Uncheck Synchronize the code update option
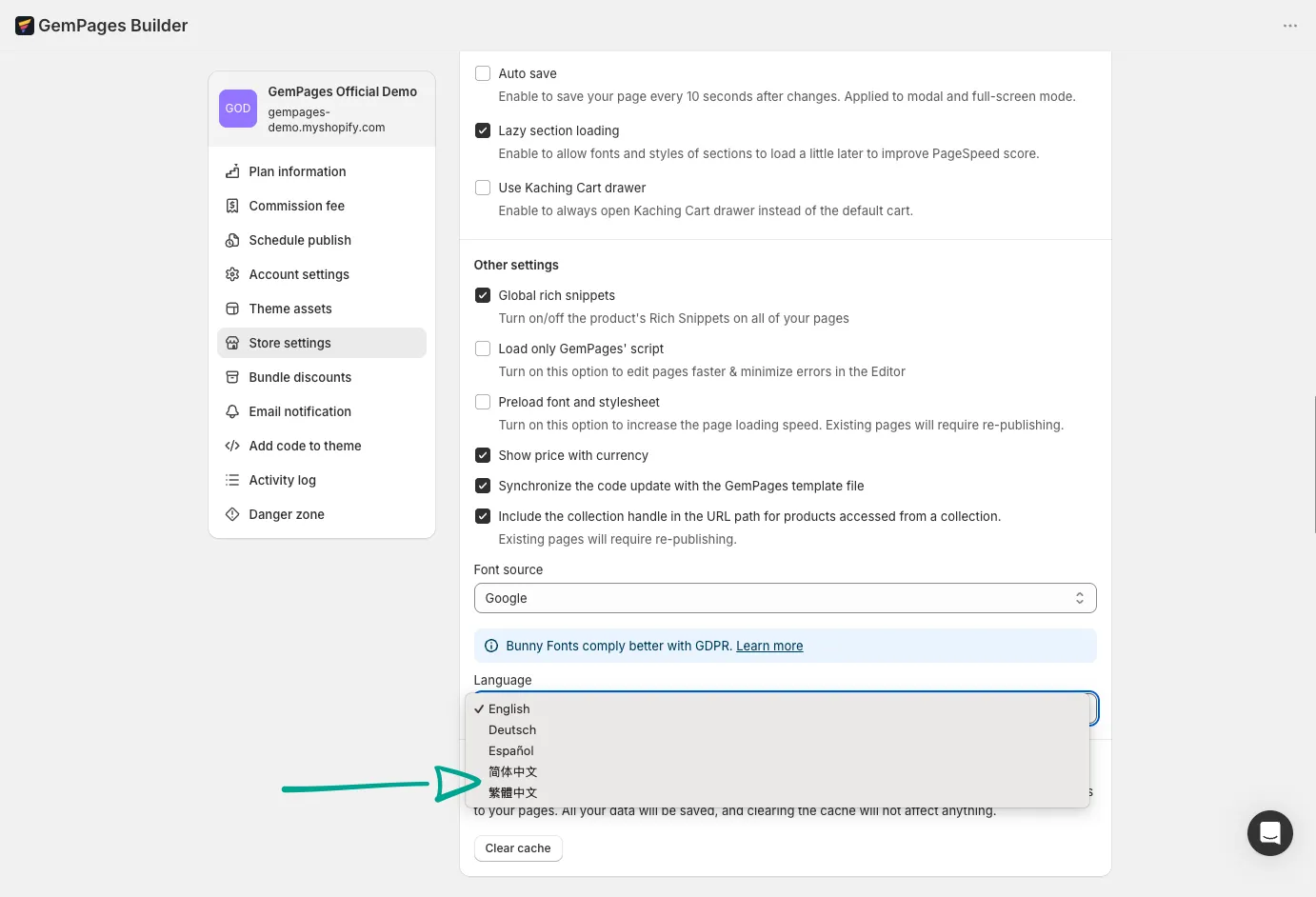The height and width of the screenshot is (897, 1316). point(483,486)
